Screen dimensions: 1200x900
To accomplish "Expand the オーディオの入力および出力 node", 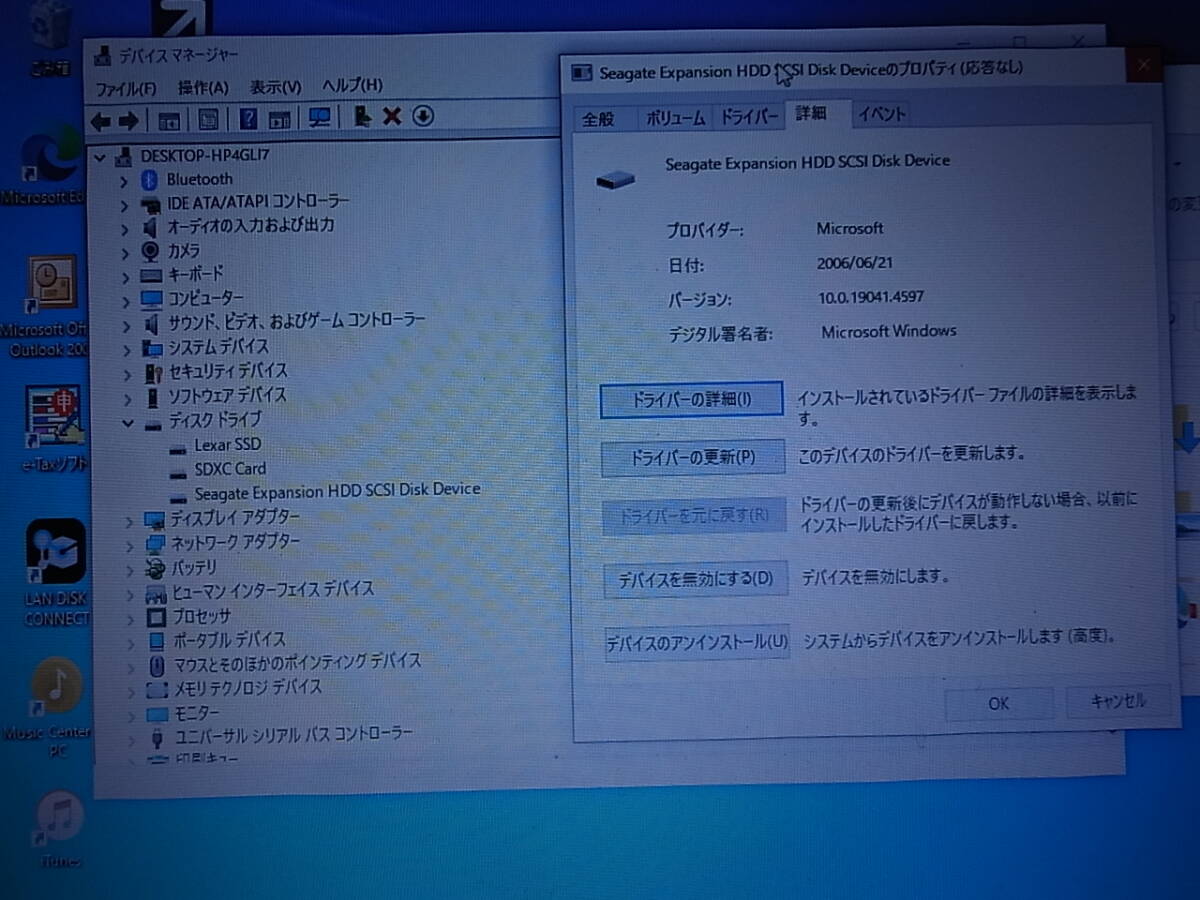I will tap(124, 229).
